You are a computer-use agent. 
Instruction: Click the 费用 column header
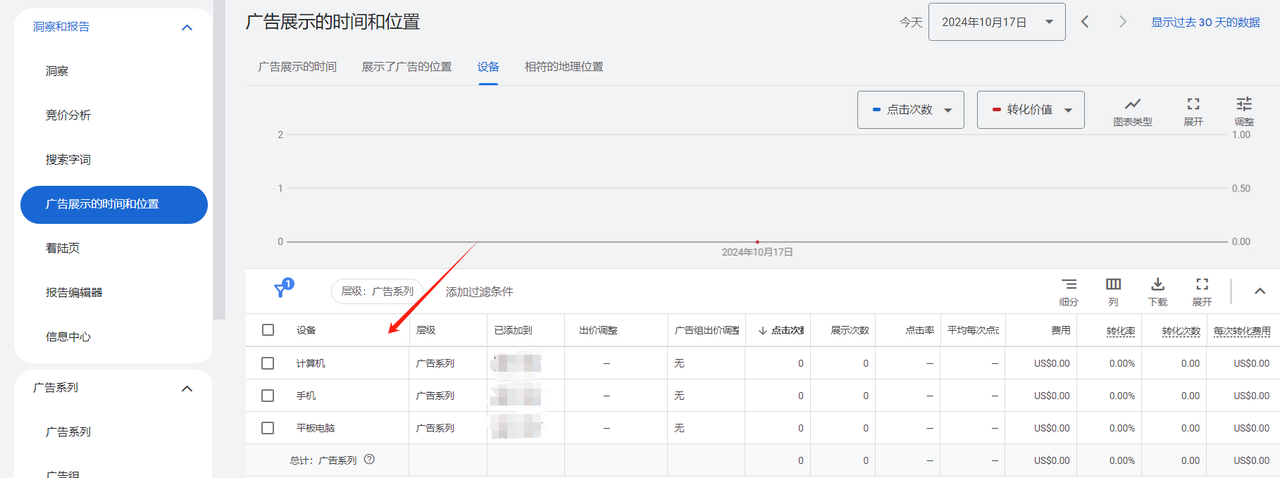(x=1060, y=330)
